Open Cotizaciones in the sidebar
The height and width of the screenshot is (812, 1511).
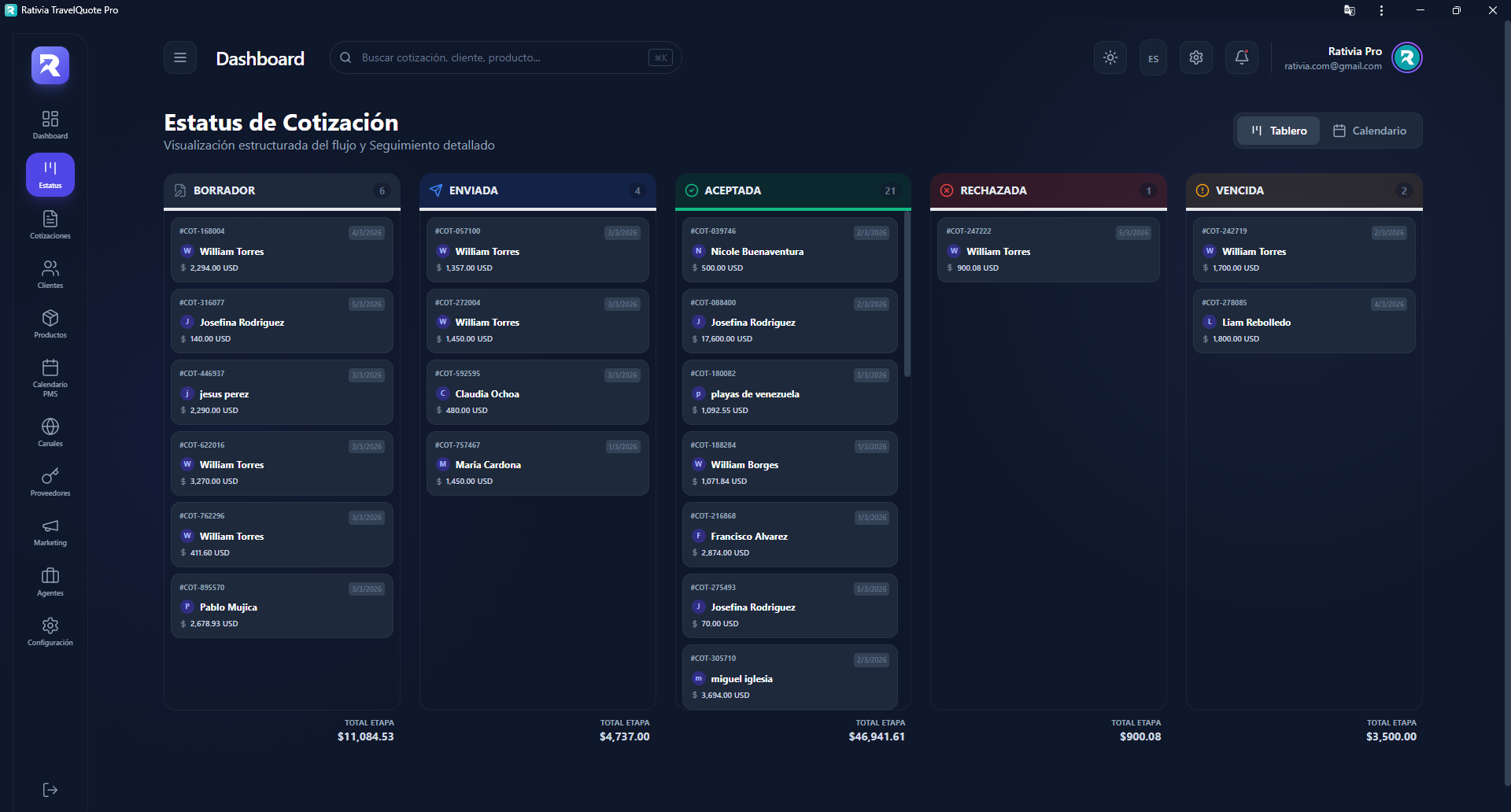(x=50, y=224)
